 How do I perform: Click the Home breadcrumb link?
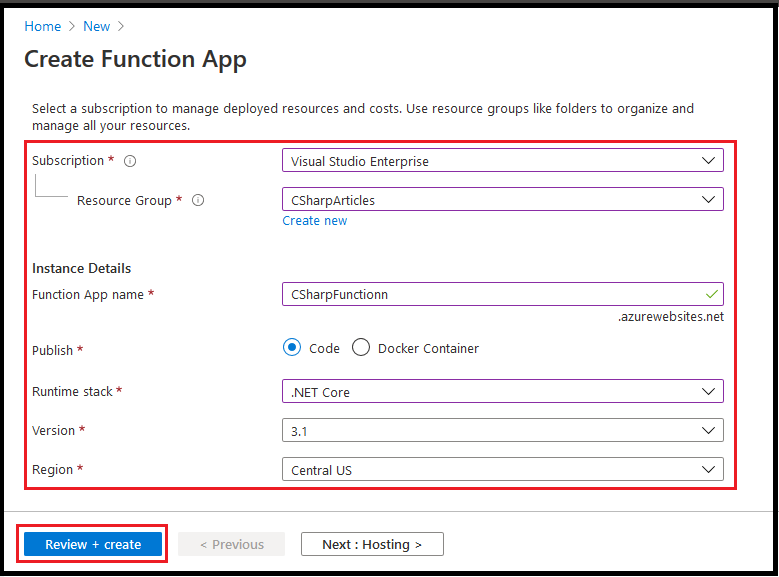click(x=42, y=27)
